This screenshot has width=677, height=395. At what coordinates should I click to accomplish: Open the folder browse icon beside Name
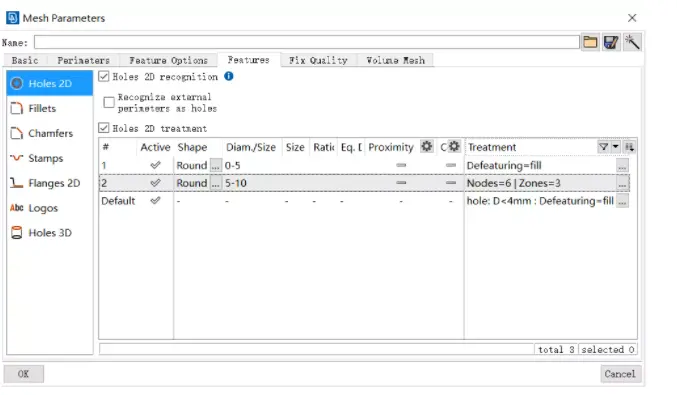(590, 42)
